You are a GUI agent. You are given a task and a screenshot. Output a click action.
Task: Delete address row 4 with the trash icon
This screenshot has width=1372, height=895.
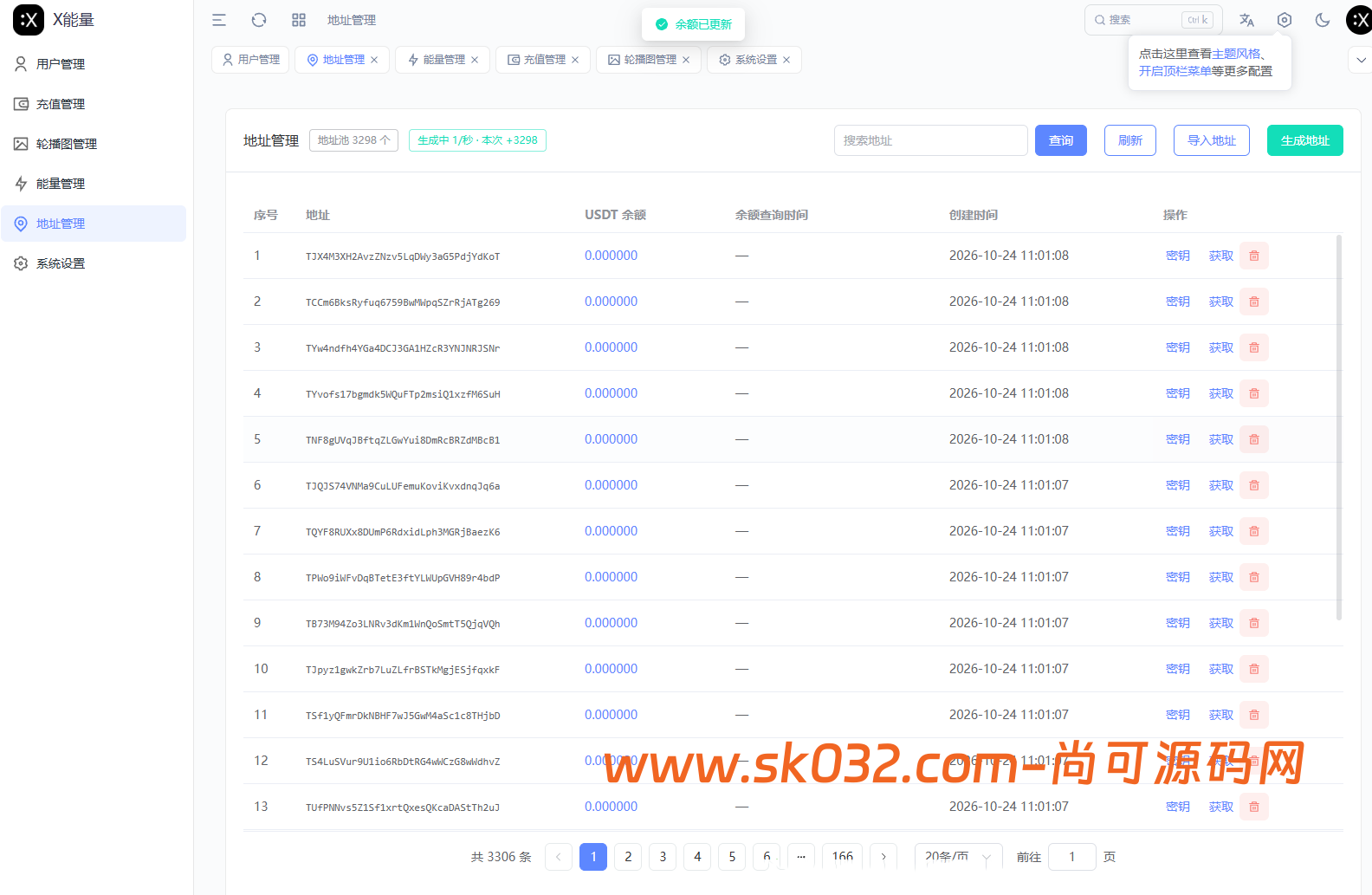[x=1254, y=393]
